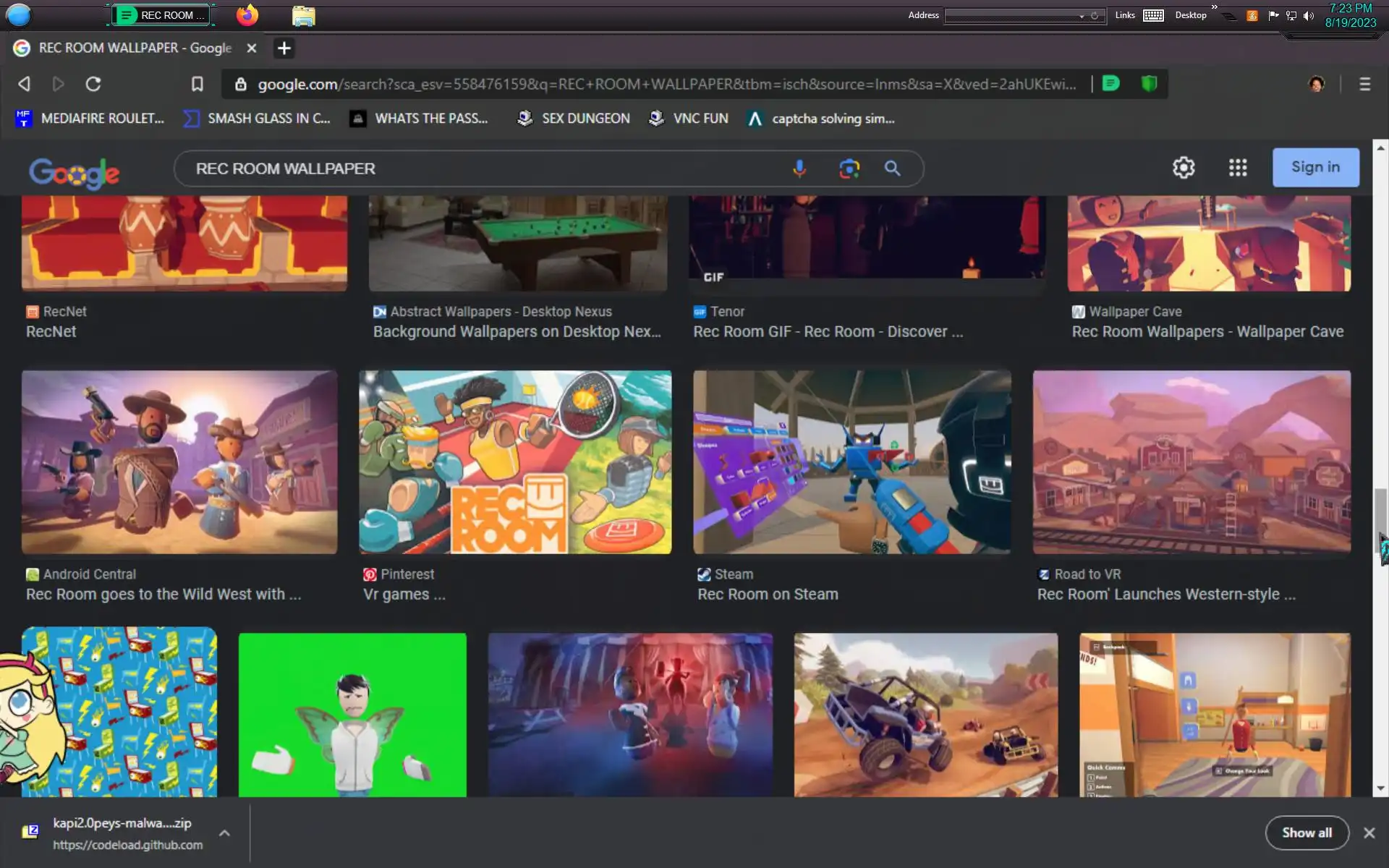Click the Sign in button
Viewport: 1389px width, 868px height.
(x=1314, y=167)
